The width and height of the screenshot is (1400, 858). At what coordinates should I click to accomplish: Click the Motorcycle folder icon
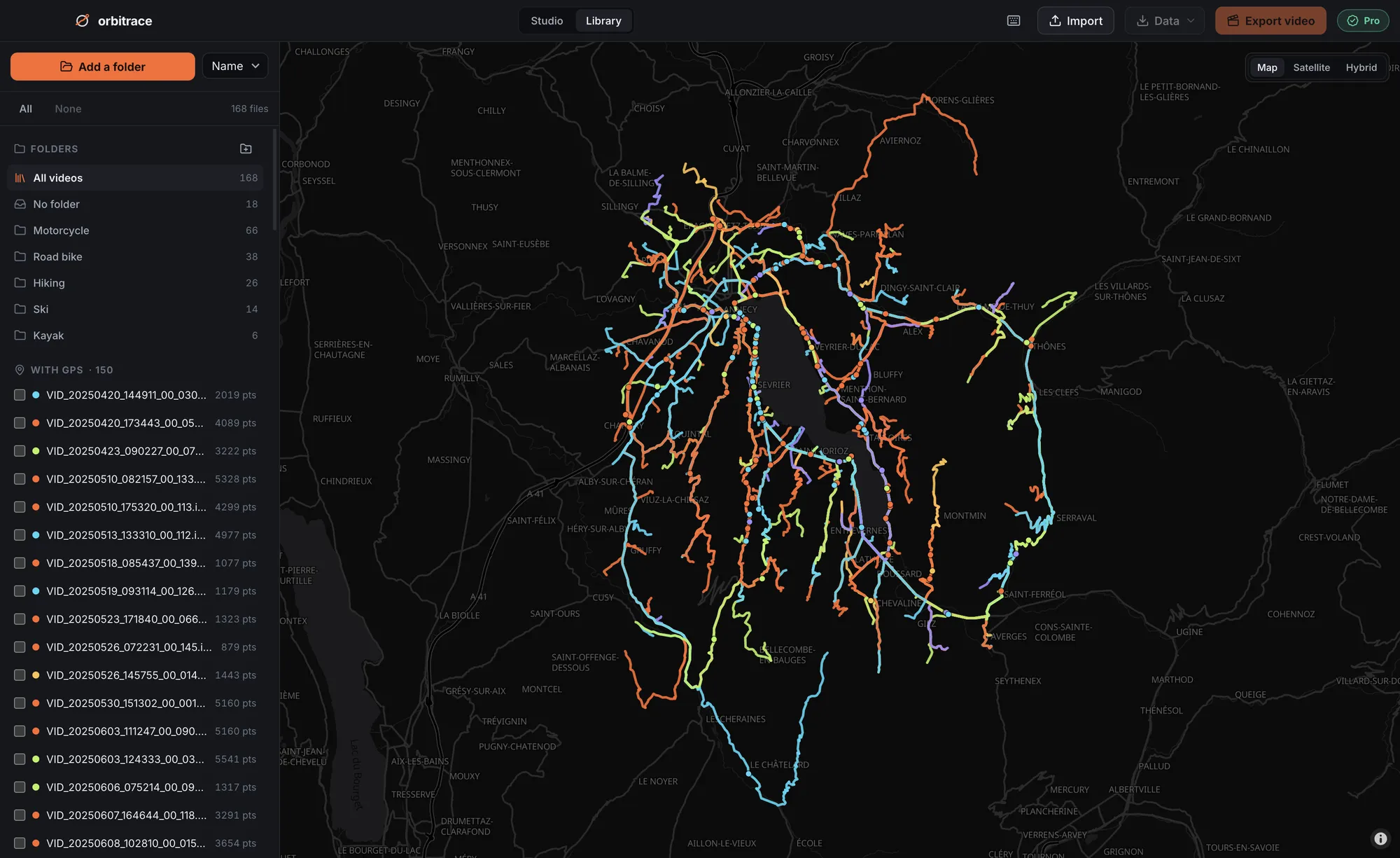(20, 230)
